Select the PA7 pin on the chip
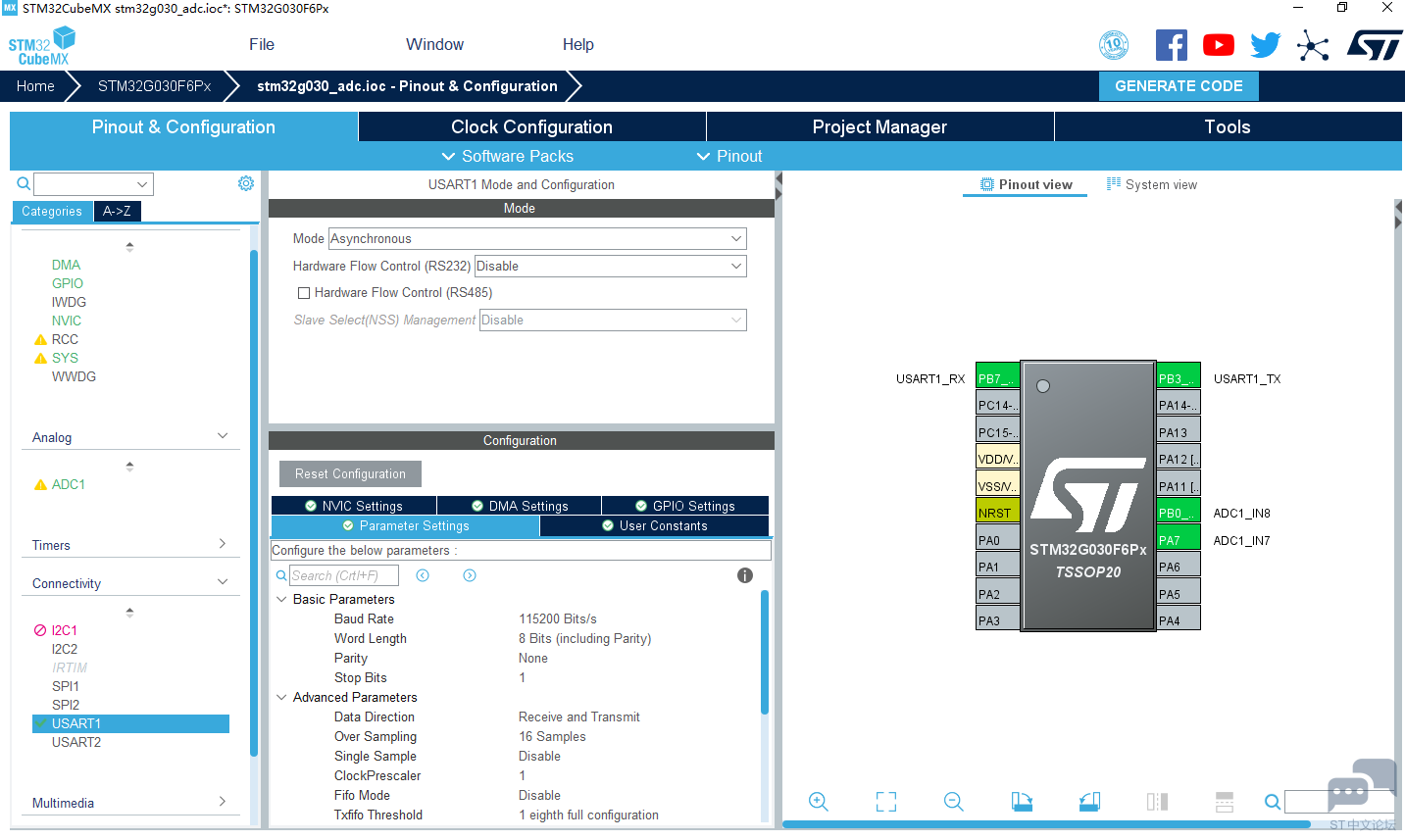Screen dimensions: 1405x840 point(1179,540)
